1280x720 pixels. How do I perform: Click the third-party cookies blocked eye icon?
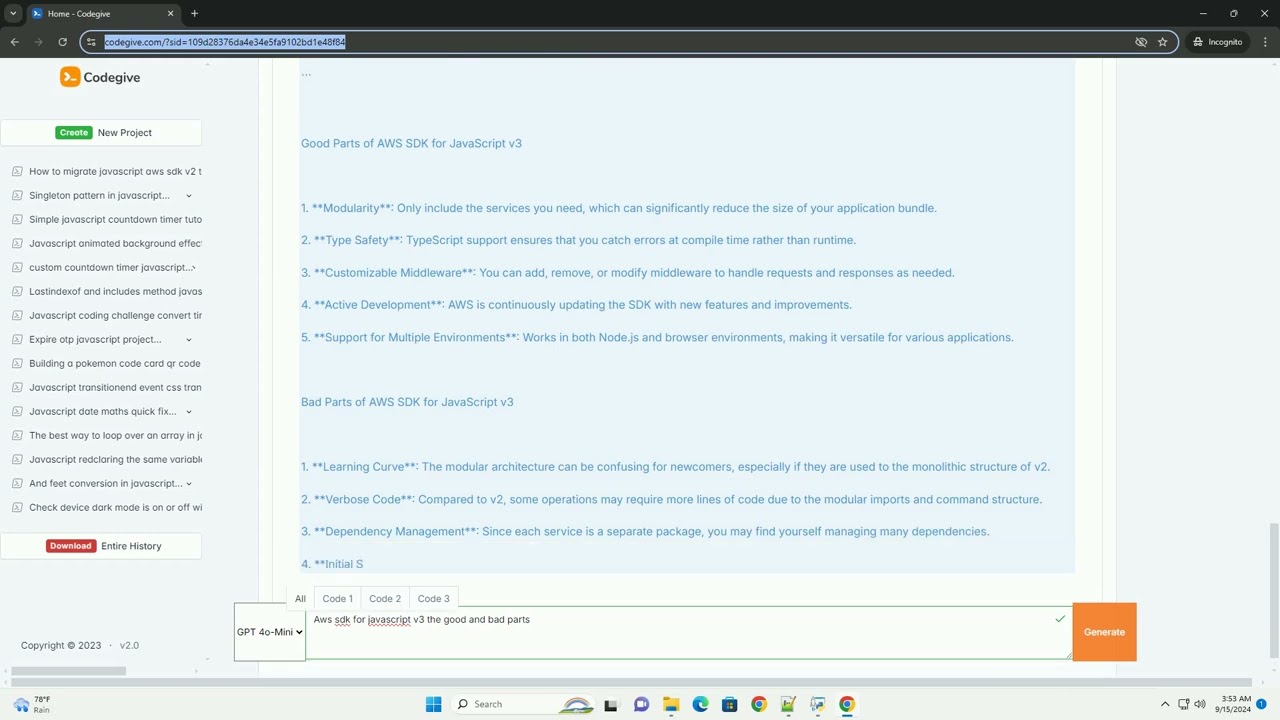coord(1141,42)
